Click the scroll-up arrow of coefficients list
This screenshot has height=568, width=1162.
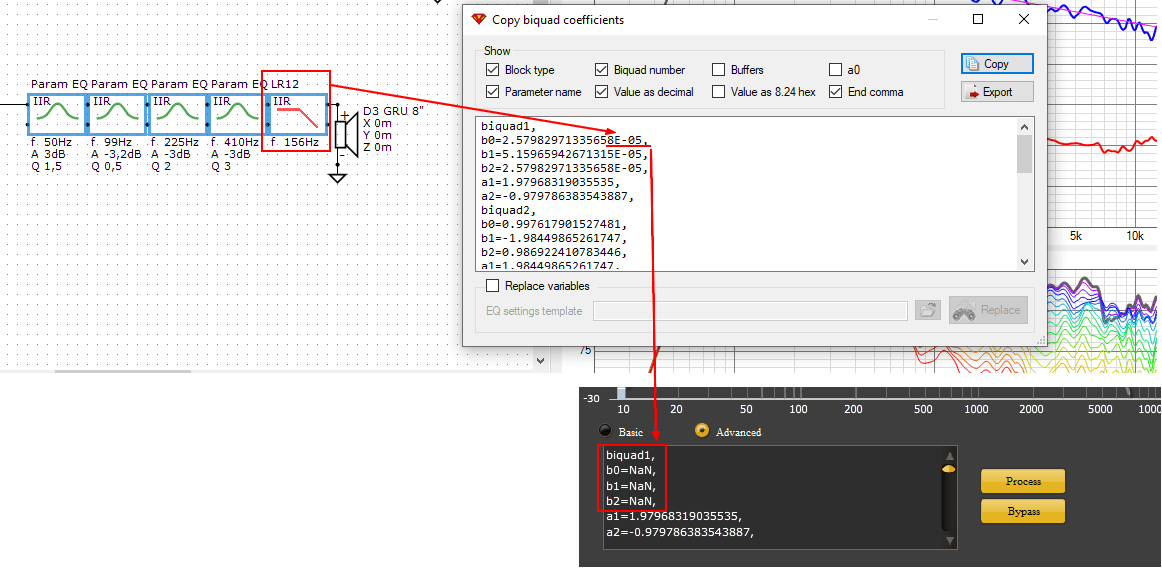click(1024, 126)
